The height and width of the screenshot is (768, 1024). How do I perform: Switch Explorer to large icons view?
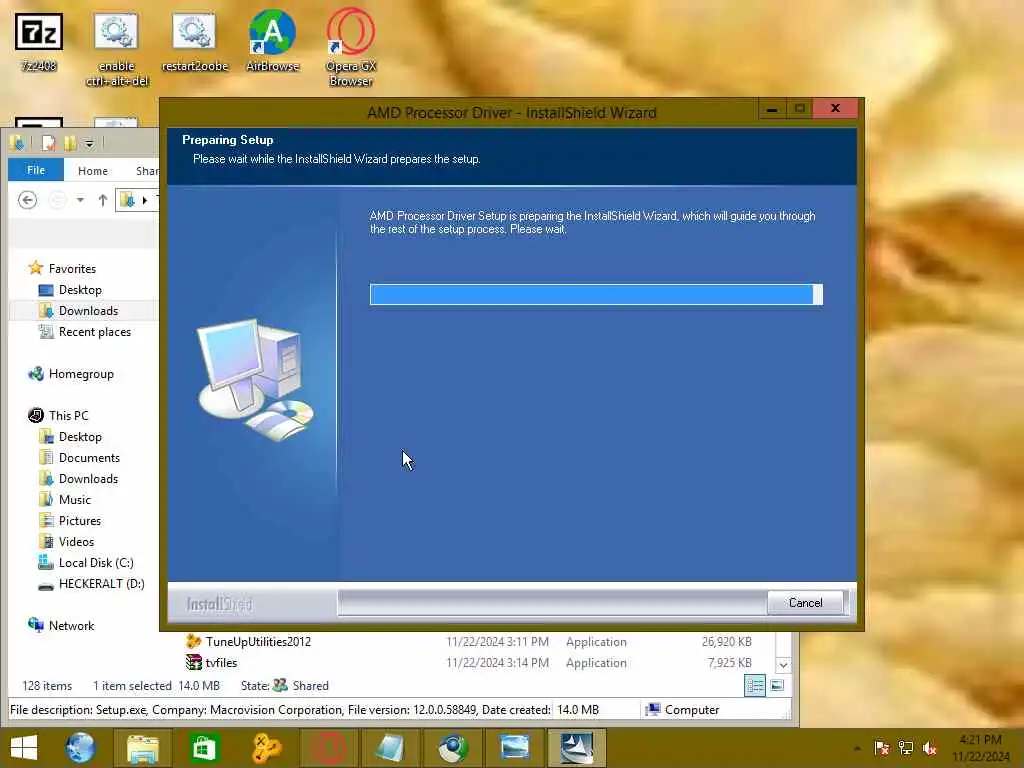(x=777, y=686)
